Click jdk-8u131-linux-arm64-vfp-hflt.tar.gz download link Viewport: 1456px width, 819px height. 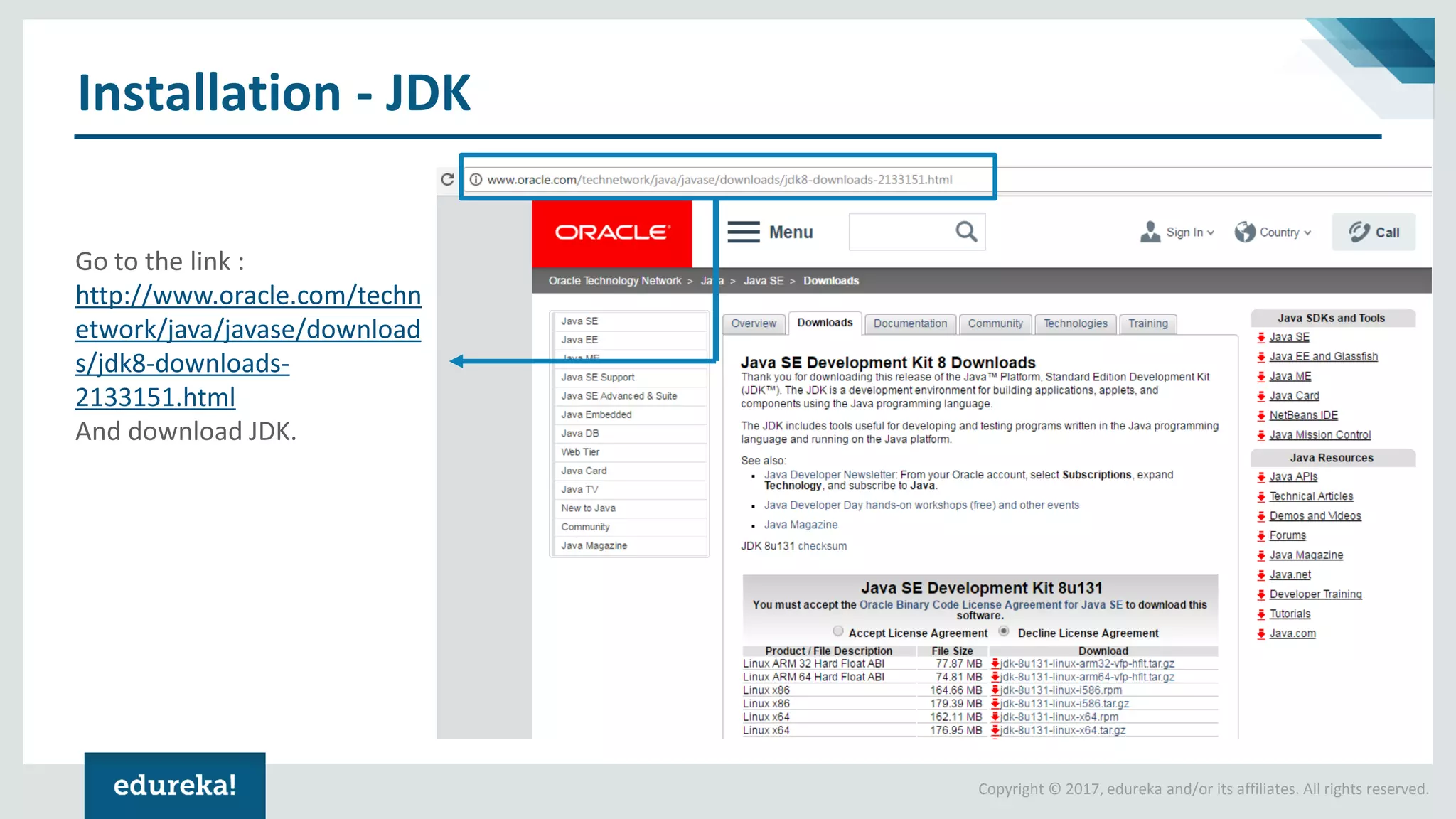[x=1088, y=678]
